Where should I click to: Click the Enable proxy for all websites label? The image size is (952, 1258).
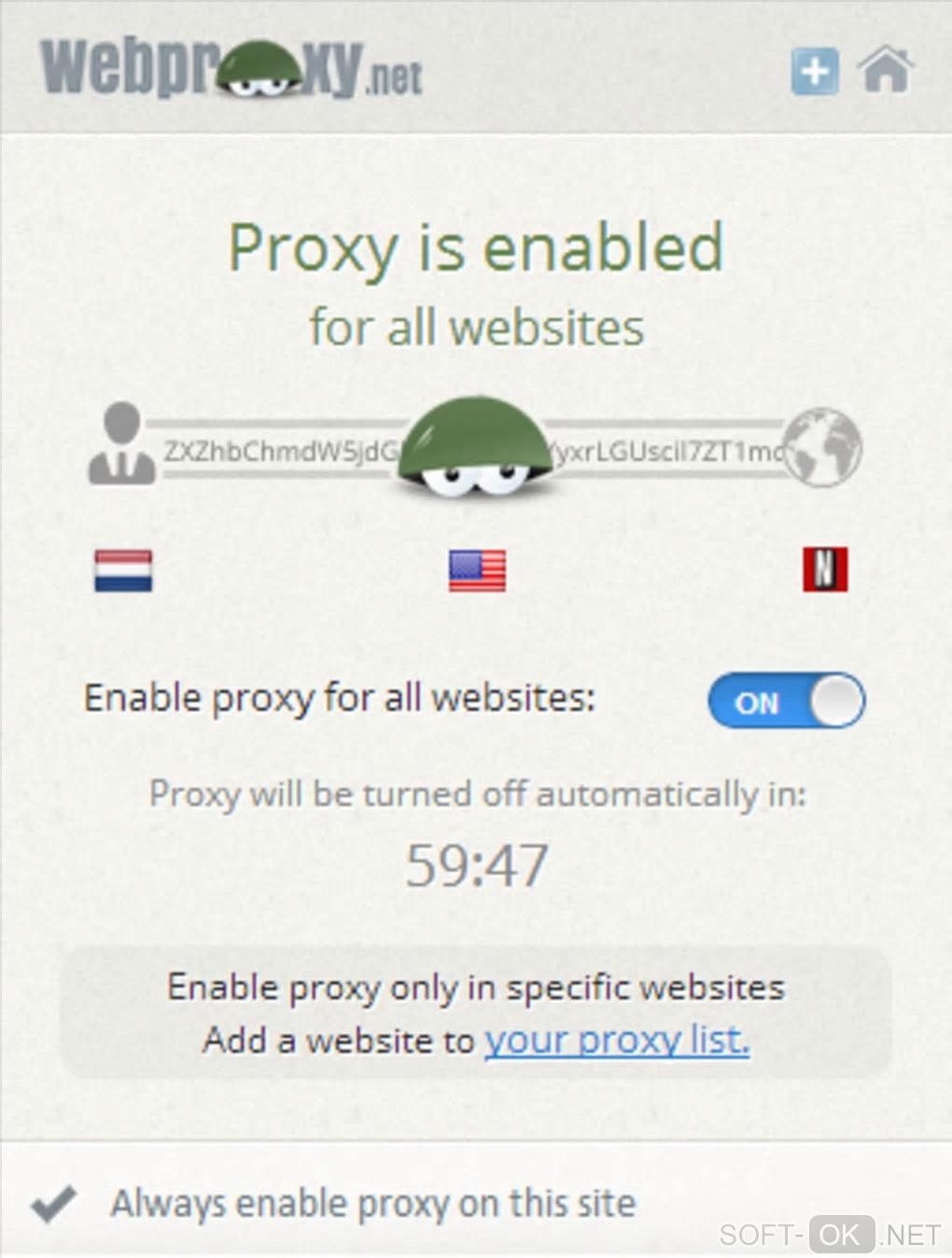340,698
